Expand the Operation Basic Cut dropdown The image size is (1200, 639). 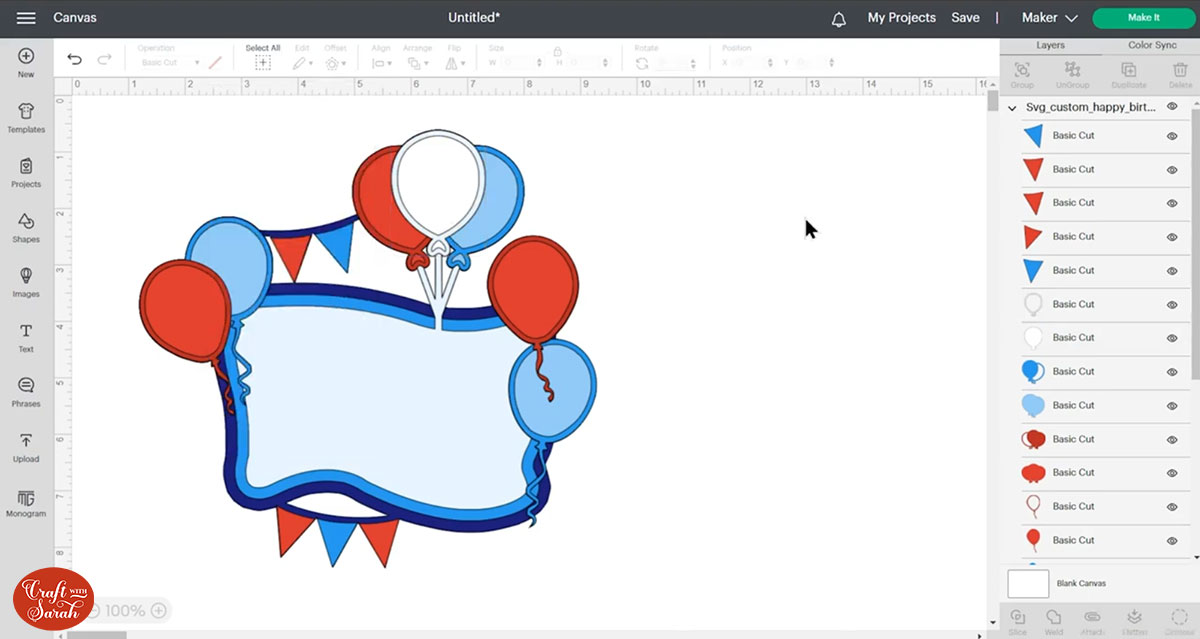click(x=169, y=63)
